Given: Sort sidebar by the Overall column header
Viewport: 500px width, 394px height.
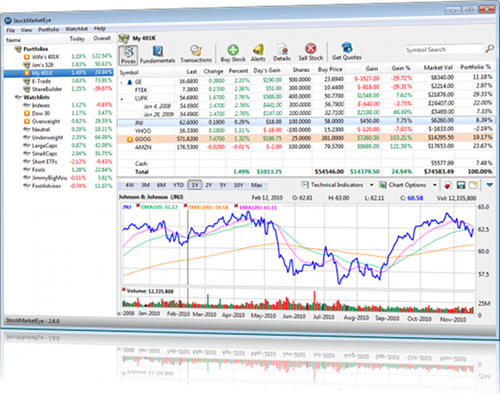Looking at the screenshot, I should pyautogui.click(x=102, y=38).
